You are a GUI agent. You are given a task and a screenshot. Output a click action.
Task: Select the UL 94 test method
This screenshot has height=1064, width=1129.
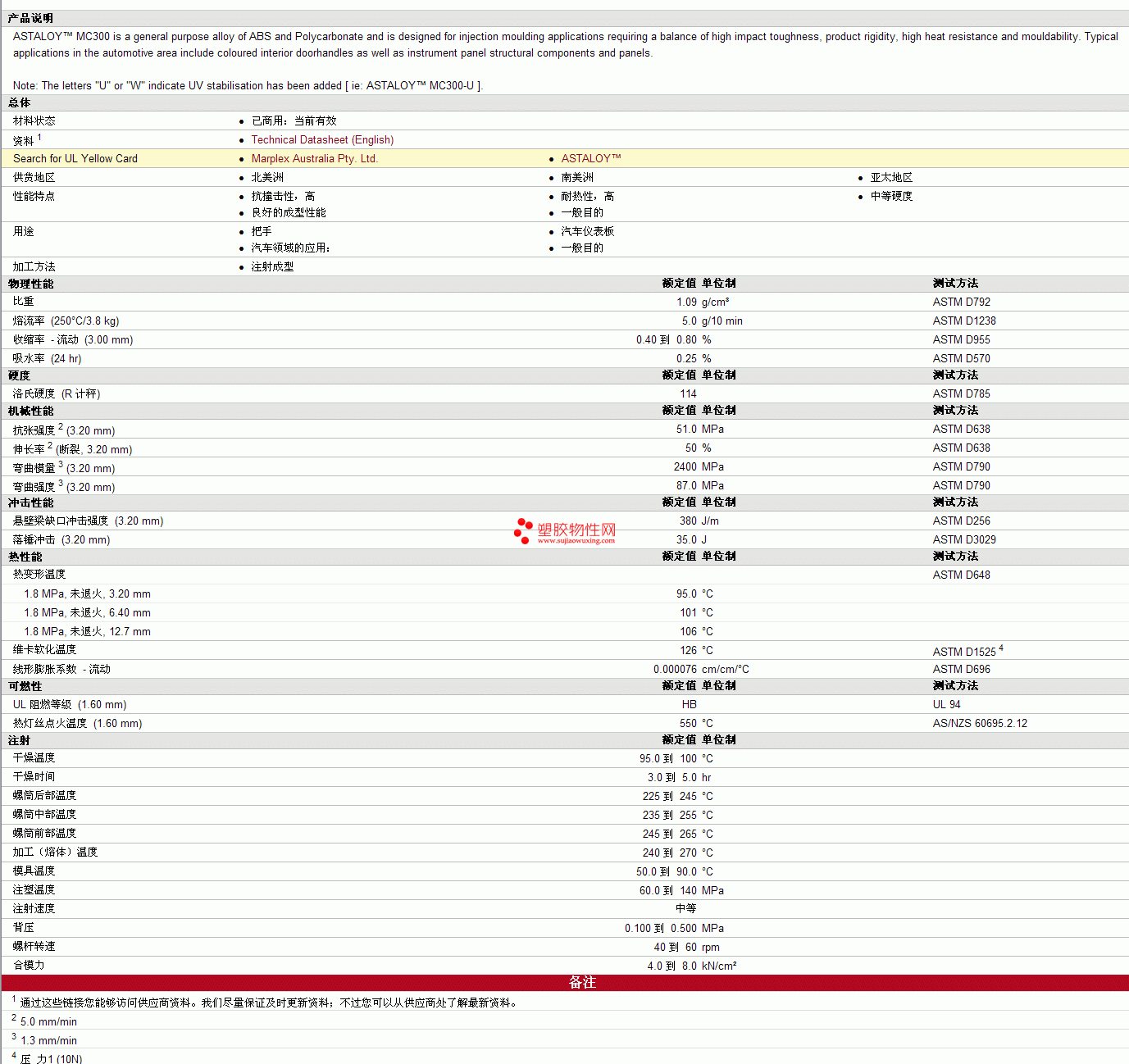coord(946,705)
